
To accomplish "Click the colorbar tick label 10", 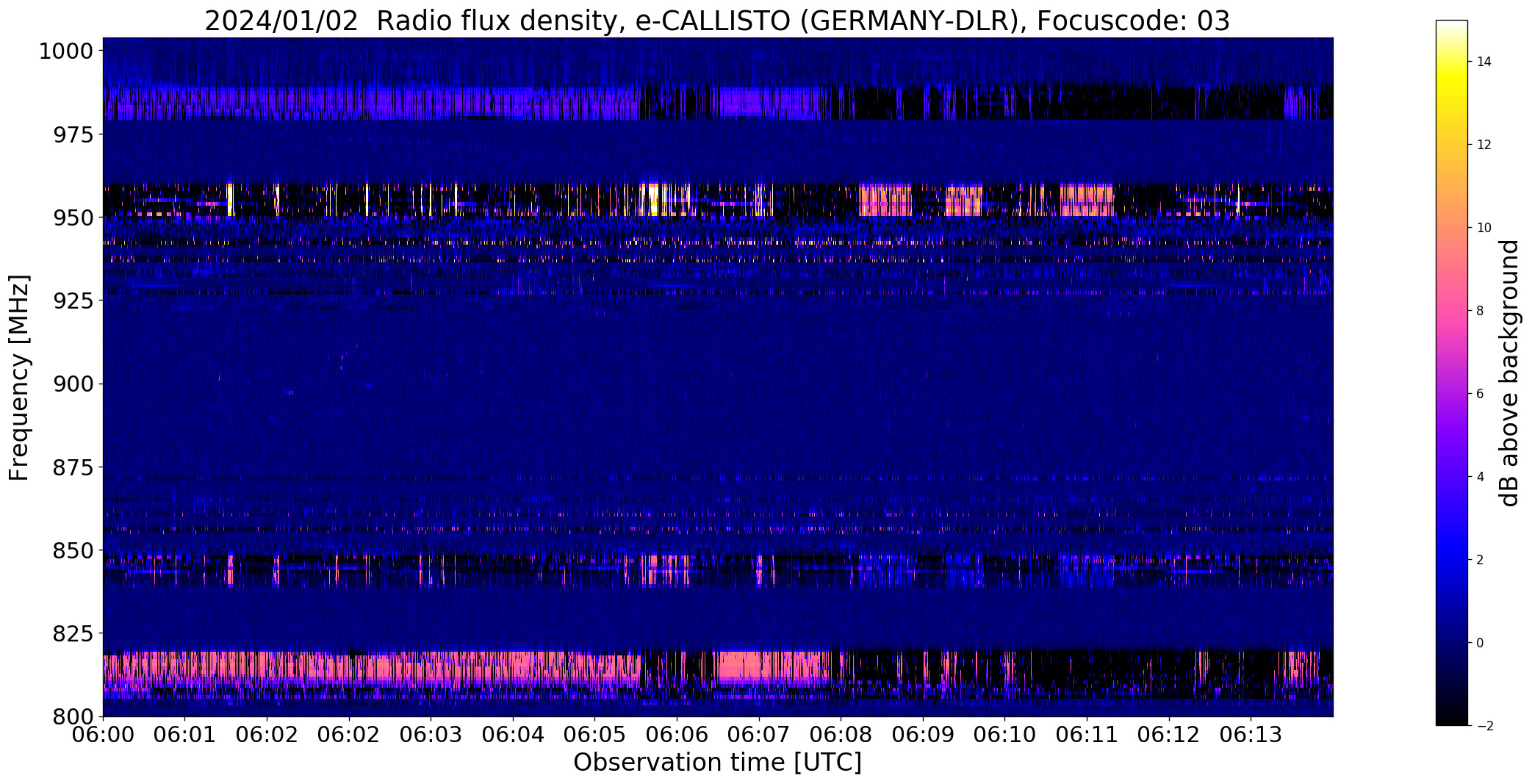I will pyautogui.click(x=1484, y=228).
